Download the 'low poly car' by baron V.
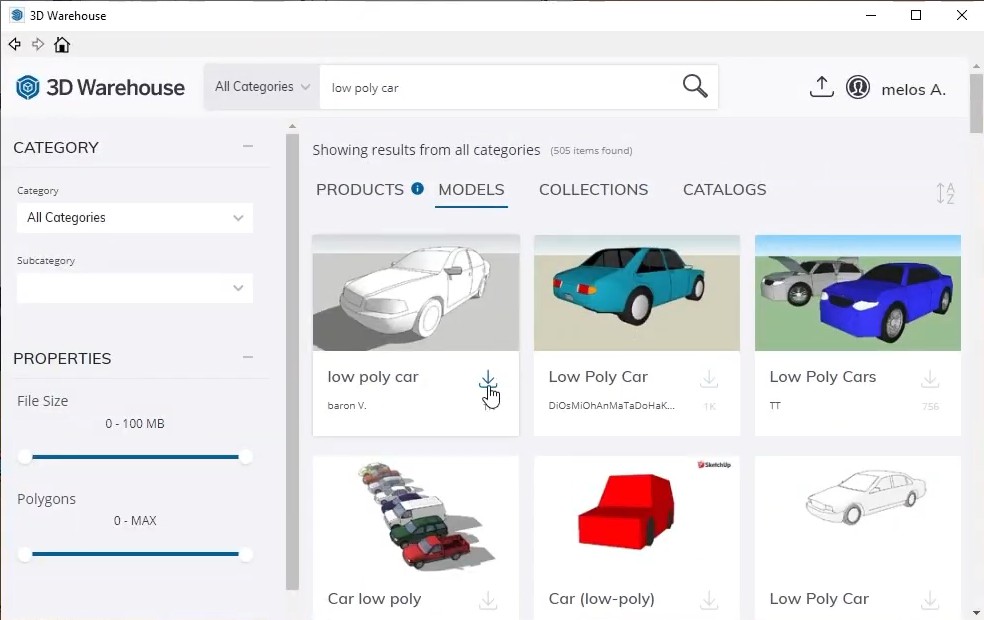Viewport: 984px width, 620px height. tap(488, 379)
